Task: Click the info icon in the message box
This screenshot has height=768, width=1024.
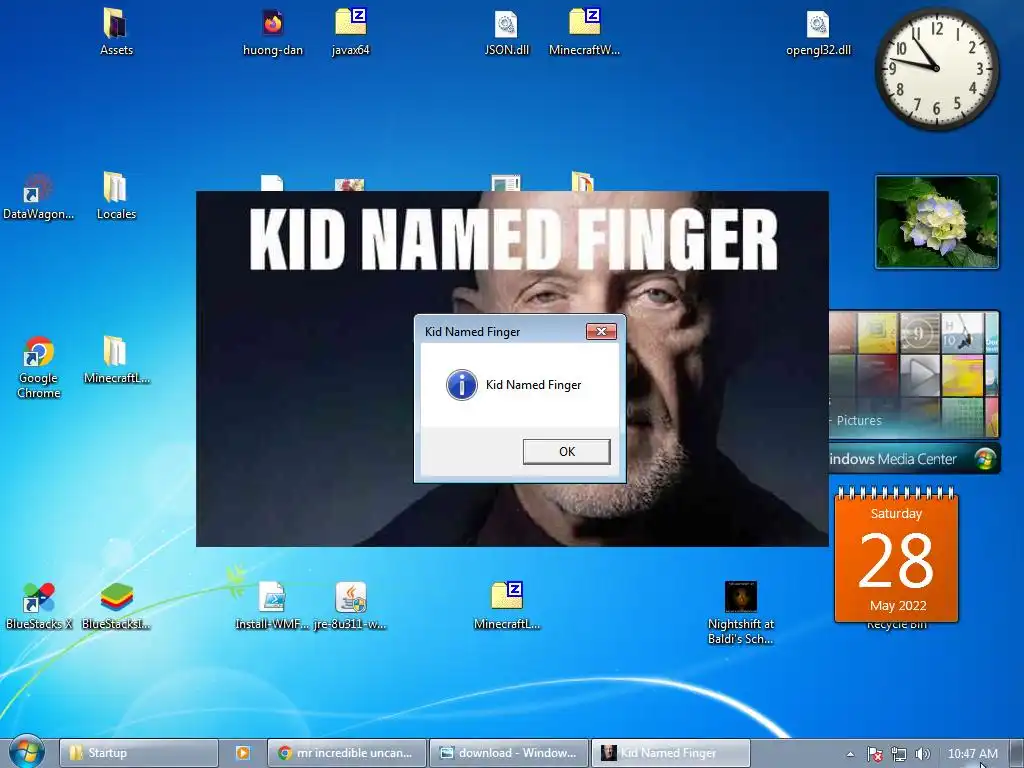Action: point(461,385)
